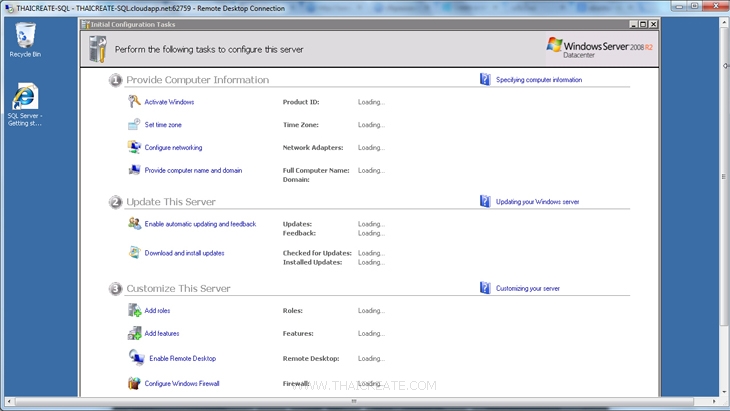Click the Activate Windows key icon
730x411 pixels.
pos(134,102)
